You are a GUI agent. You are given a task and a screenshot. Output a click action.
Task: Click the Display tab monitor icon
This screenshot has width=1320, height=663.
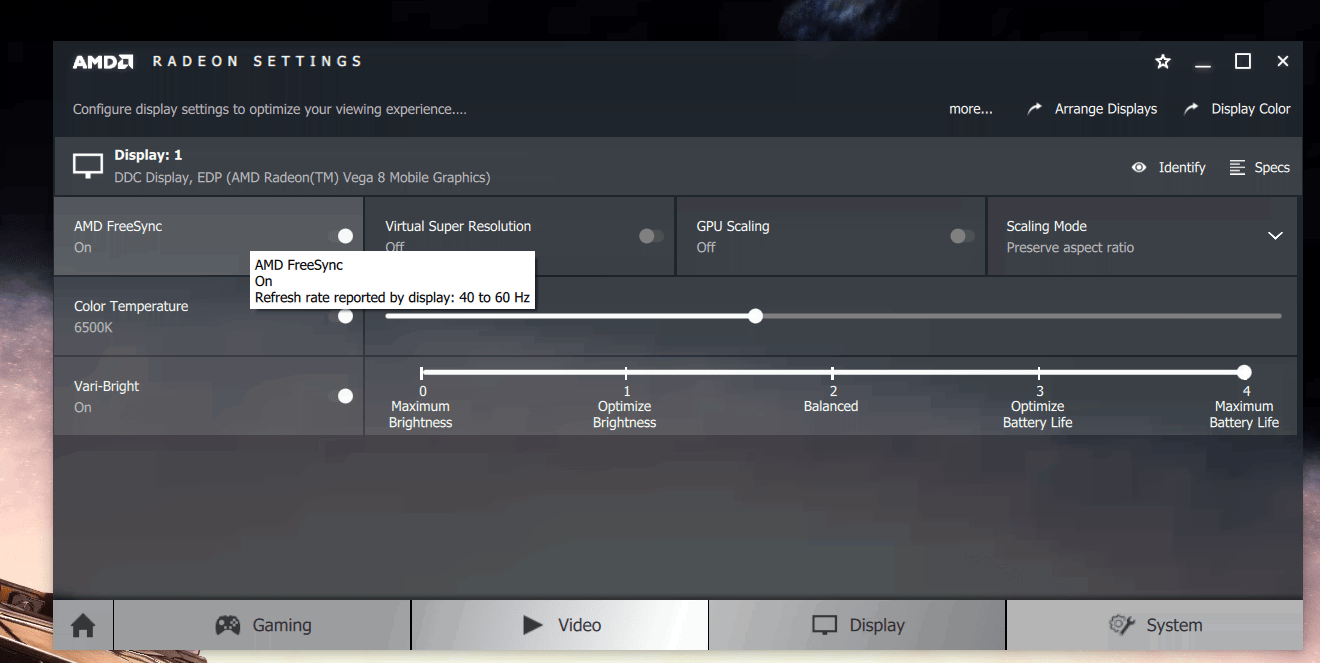824,625
